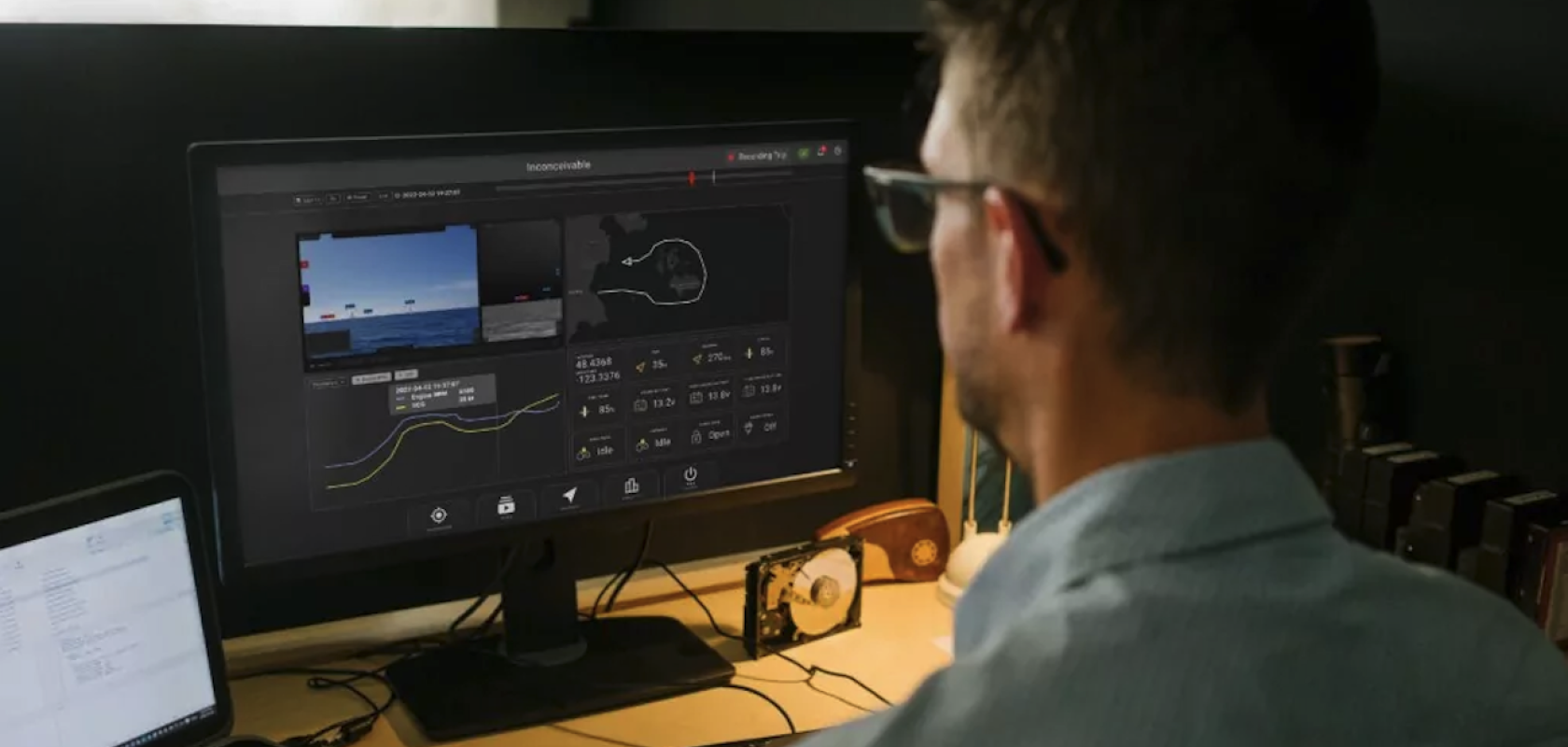
Task: Select the 13.6v battery tile
Action: [711, 395]
